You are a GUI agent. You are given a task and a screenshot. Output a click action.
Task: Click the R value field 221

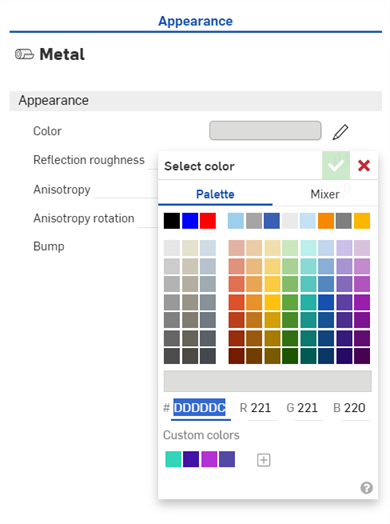[261, 408]
